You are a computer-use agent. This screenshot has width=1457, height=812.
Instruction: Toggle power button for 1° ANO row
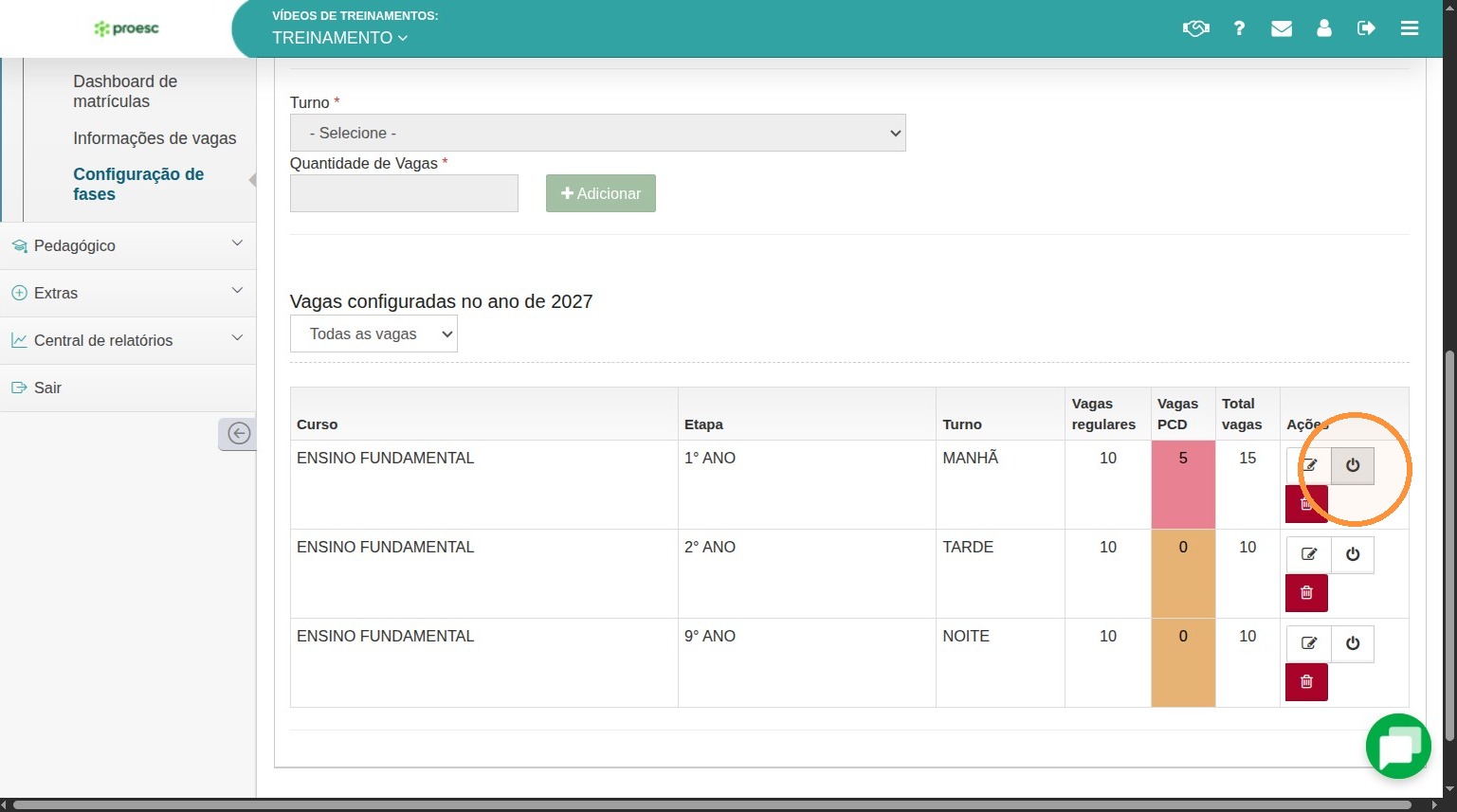(x=1353, y=465)
